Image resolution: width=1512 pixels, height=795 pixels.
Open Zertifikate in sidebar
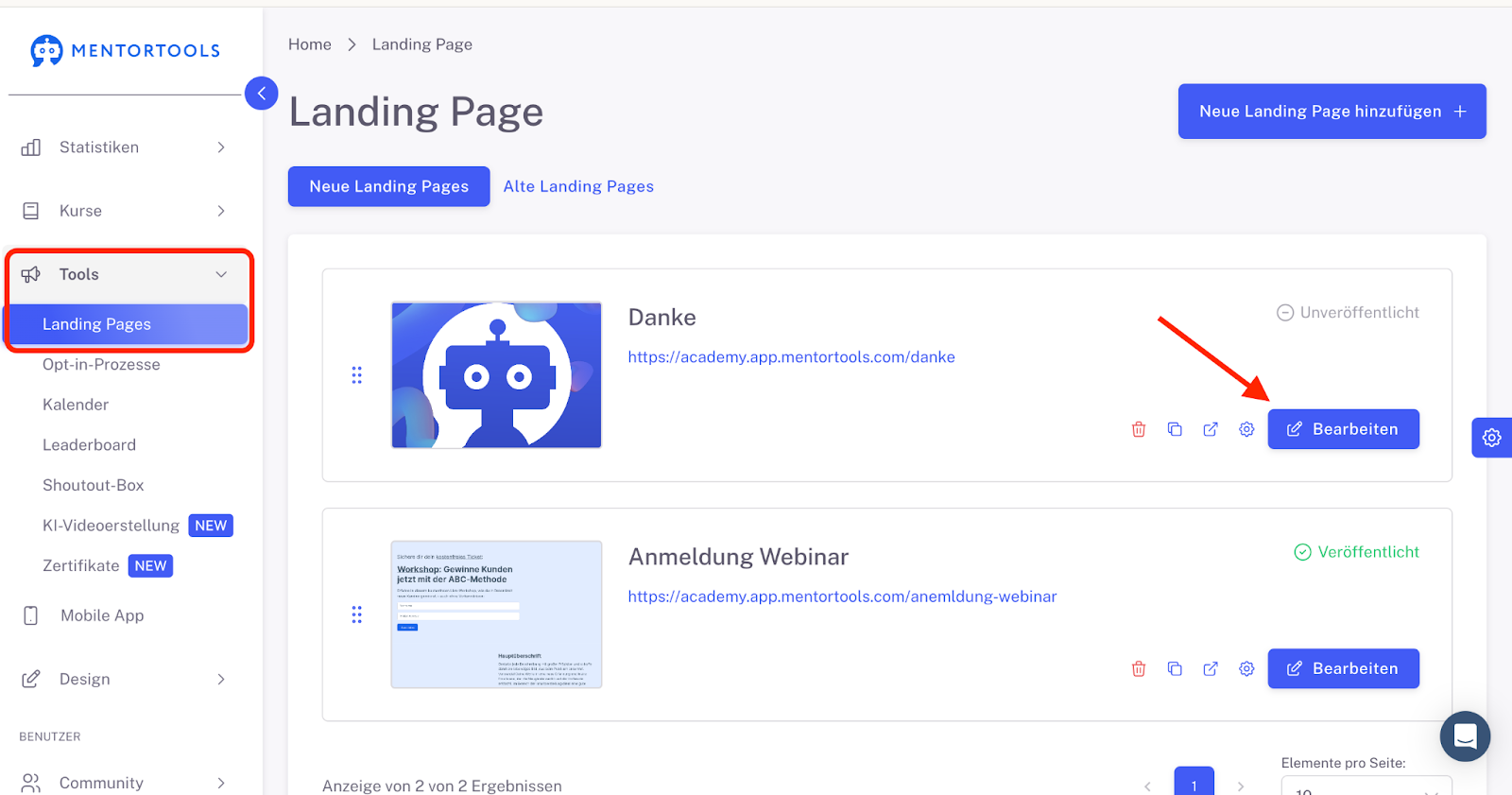(81, 566)
